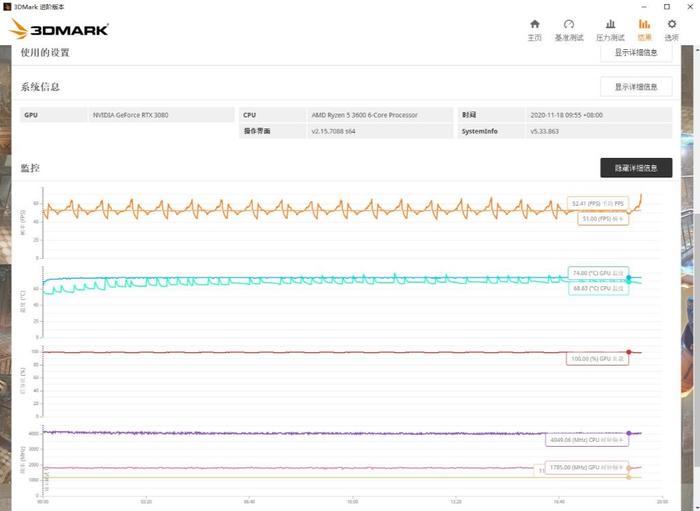The width and height of the screenshot is (700, 511).
Task: Open the Home (主页) icon
Action: coord(534,24)
